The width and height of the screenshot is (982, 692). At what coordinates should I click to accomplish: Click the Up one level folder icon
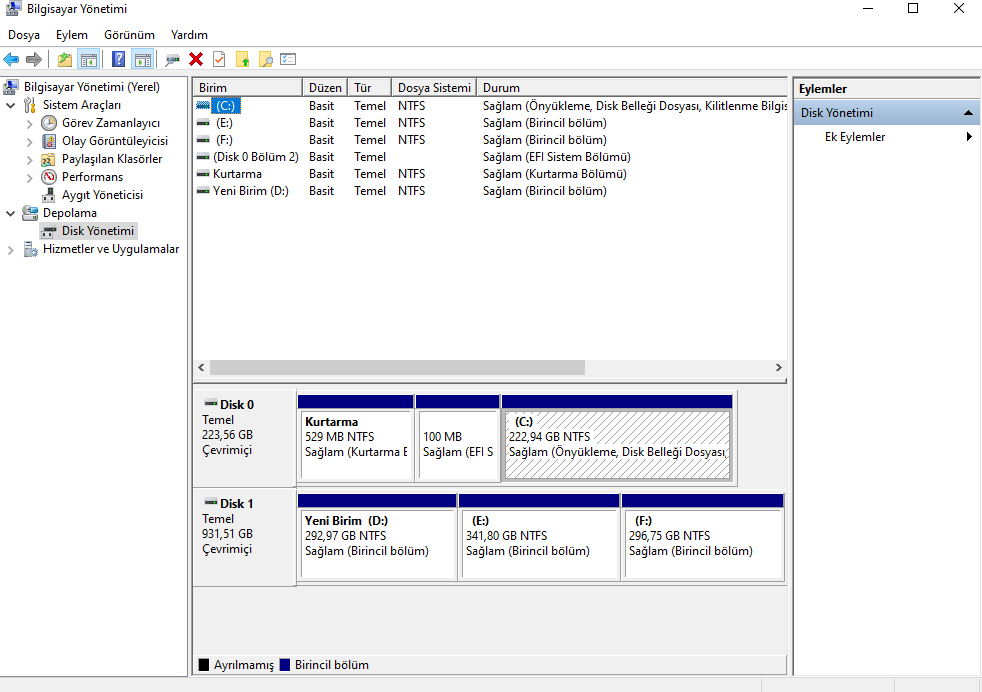[65, 59]
